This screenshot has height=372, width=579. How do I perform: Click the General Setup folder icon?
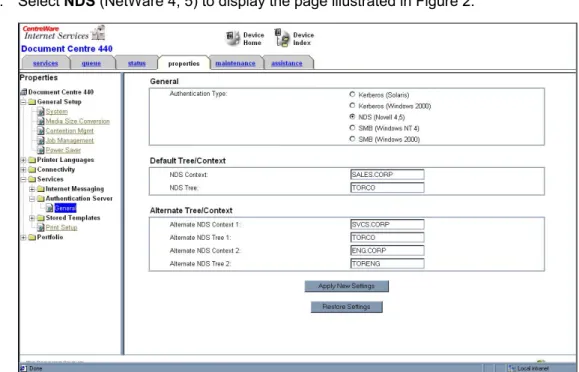(32, 102)
